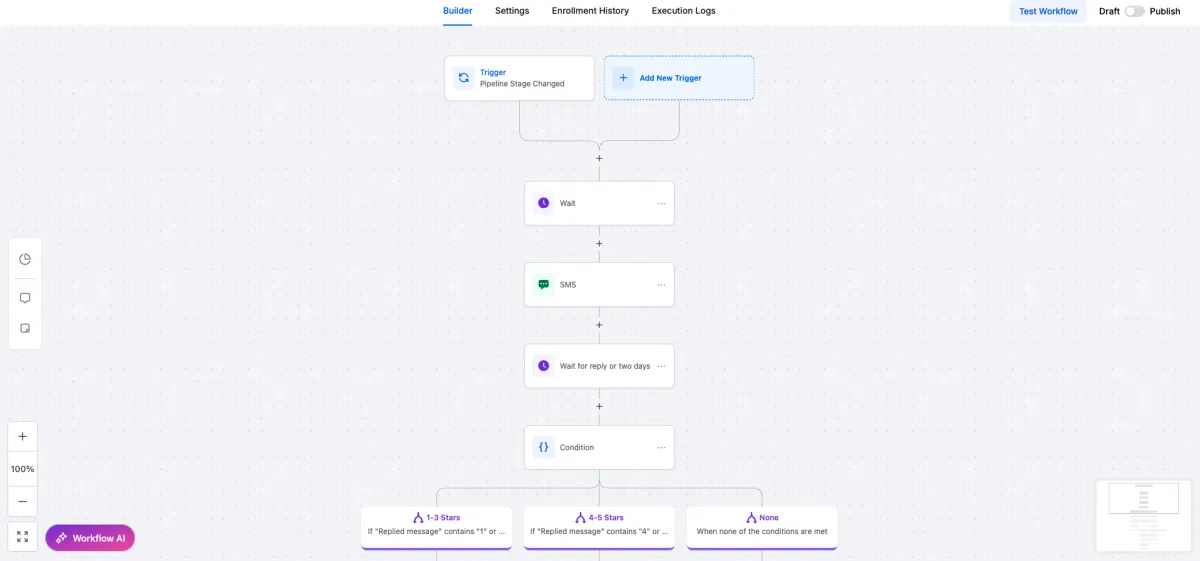Zoom out with the minus button
Image resolution: width=1200 pixels, height=561 pixels.
(x=23, y=501)
